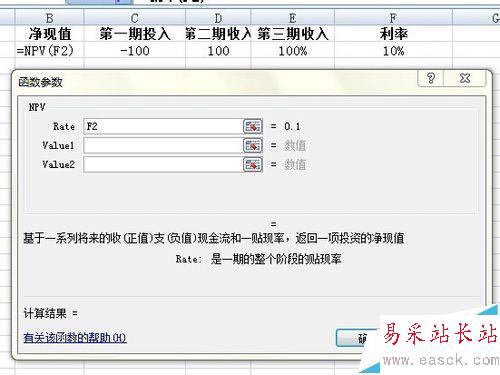Click the Rate label in dialog
500x375 pixels.
click(64, 126)
